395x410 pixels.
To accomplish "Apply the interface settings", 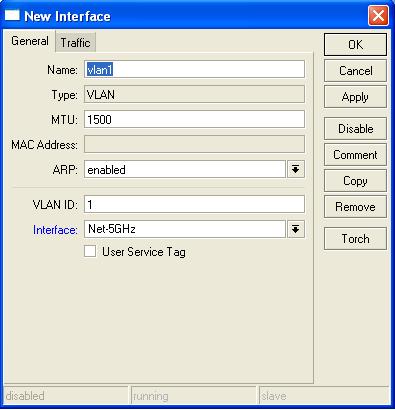I will 355,97.
